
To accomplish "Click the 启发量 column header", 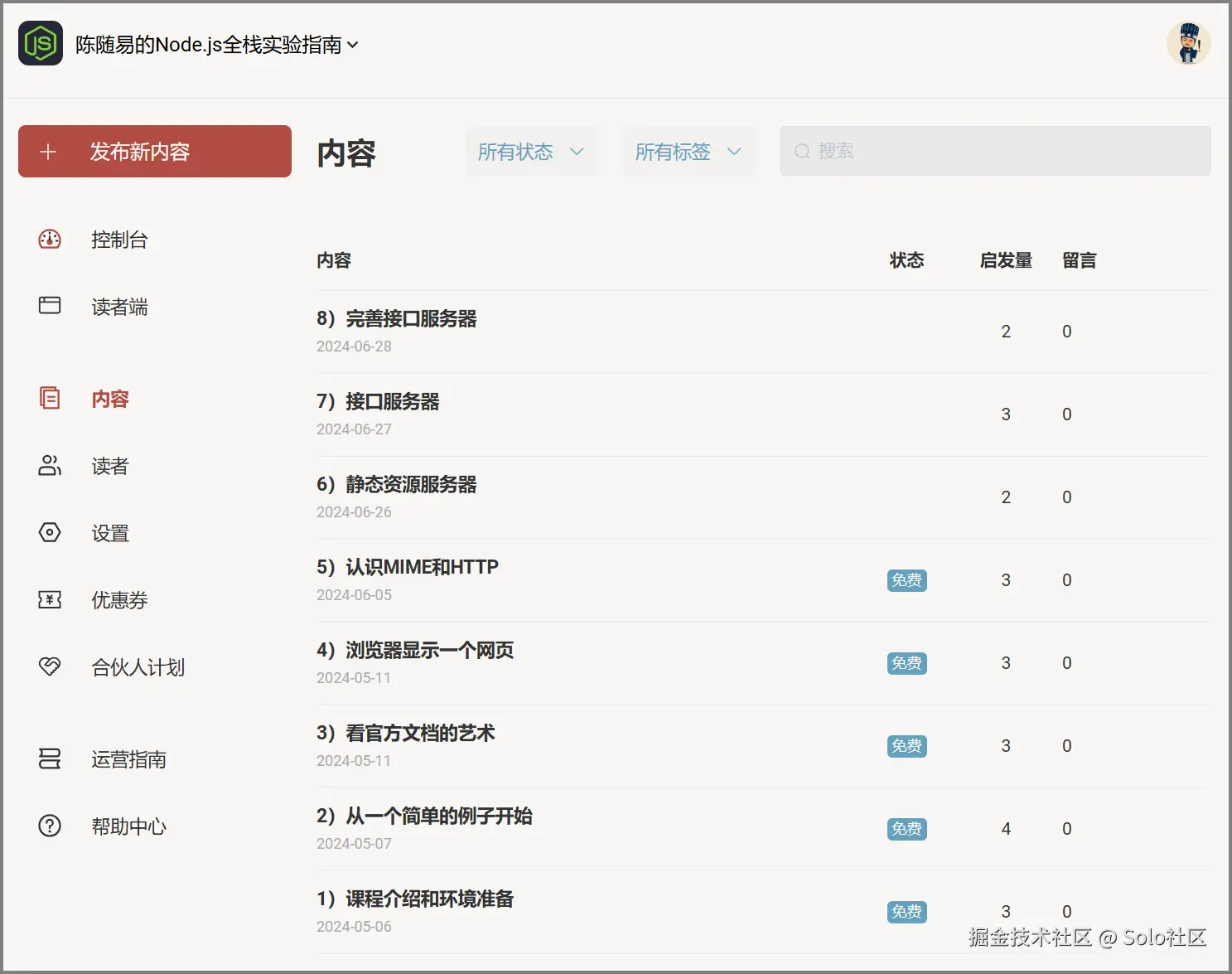I will [1006, 260].
